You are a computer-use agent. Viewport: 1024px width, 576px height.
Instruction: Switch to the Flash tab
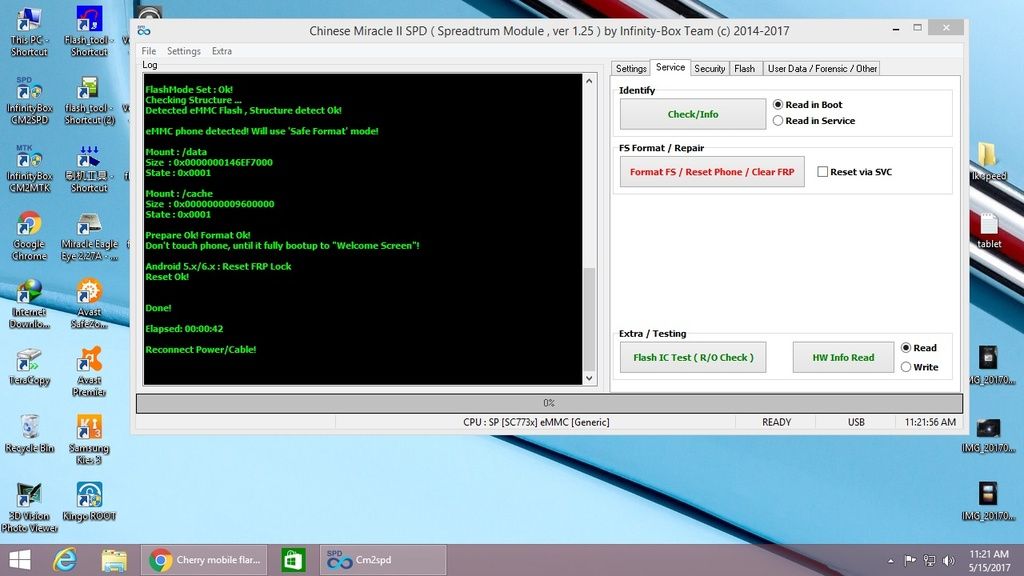click(x=744, y=69)
